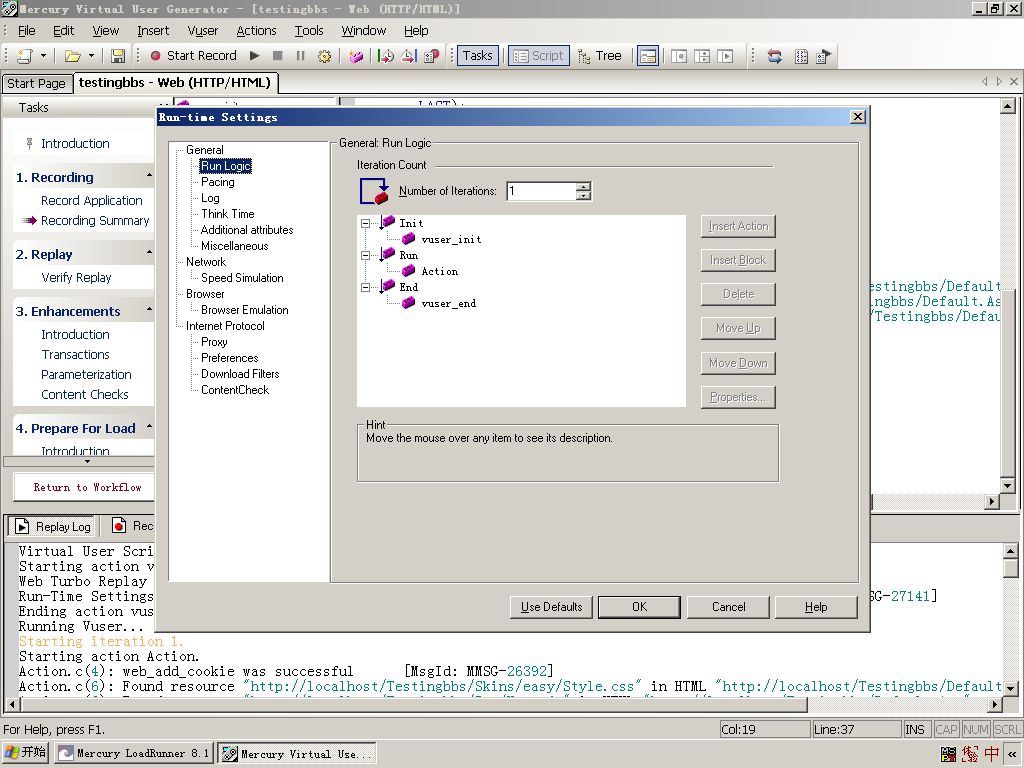Select Miscellaneous in the settings tree
The height and width of the screenshot is (768, 1024).
tap(234, 246)
